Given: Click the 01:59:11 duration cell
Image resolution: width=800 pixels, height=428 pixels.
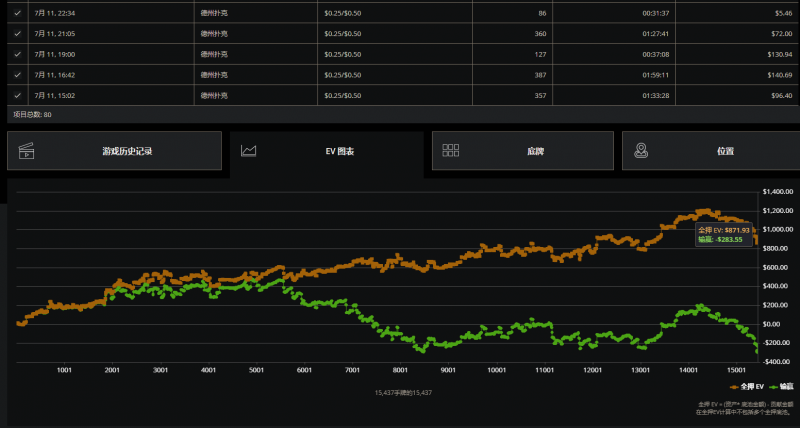Looking at the screenshot, I should click(x=655, y=74).
